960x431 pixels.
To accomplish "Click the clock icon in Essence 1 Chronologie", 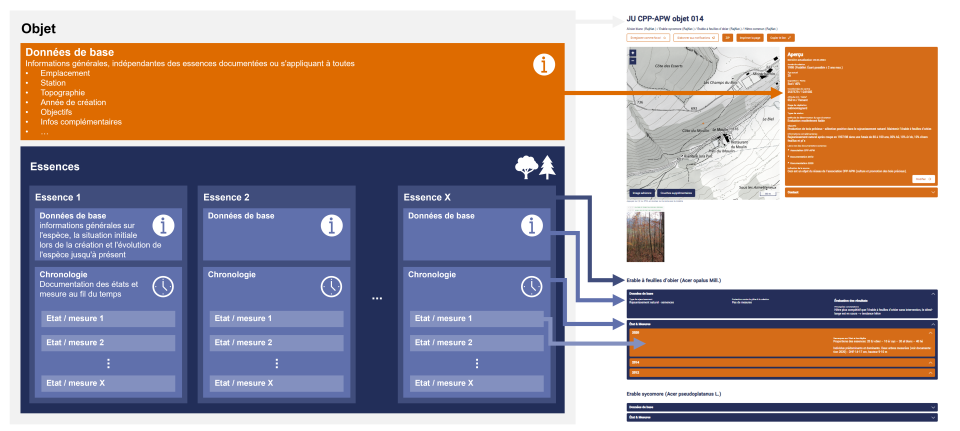I will 162,287.
